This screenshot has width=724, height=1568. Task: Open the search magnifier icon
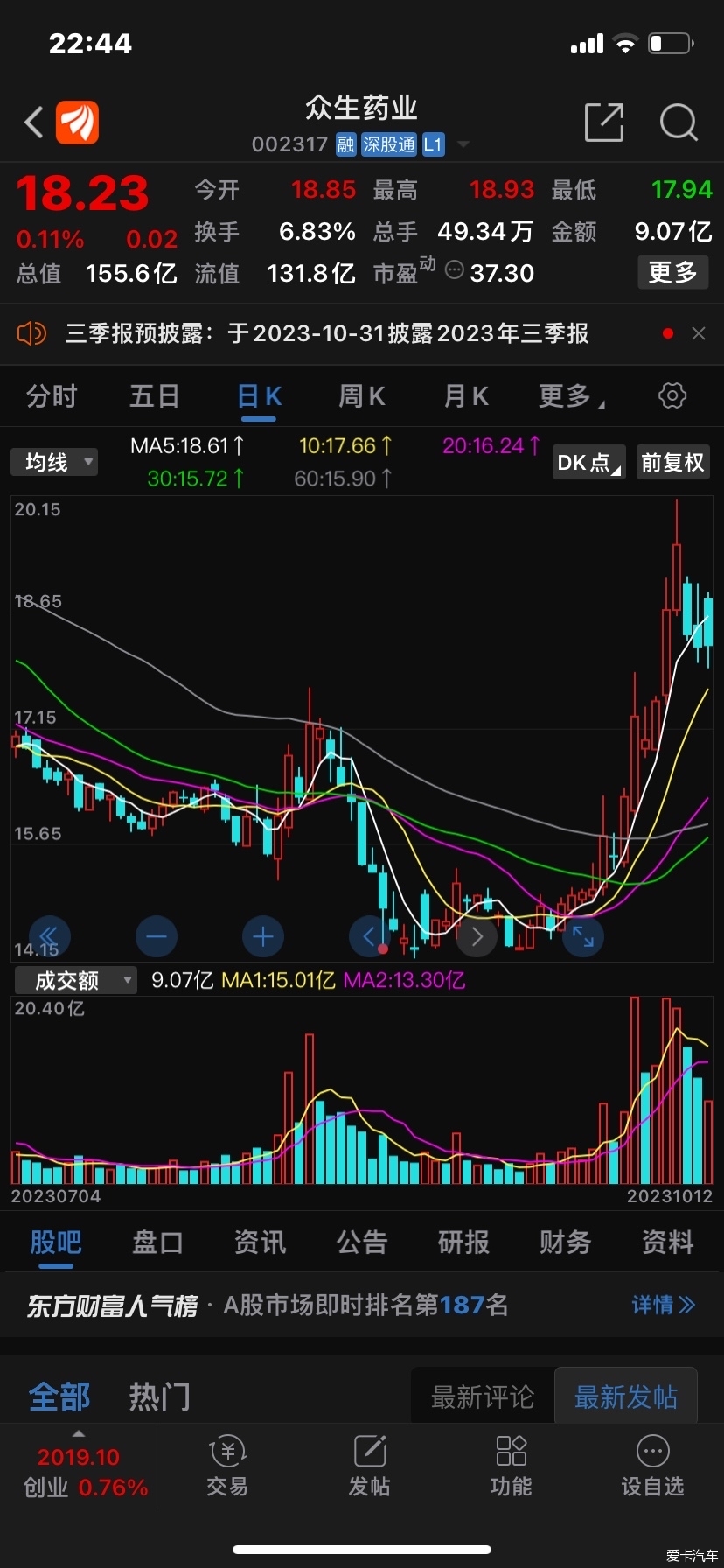tap(679, 122)
